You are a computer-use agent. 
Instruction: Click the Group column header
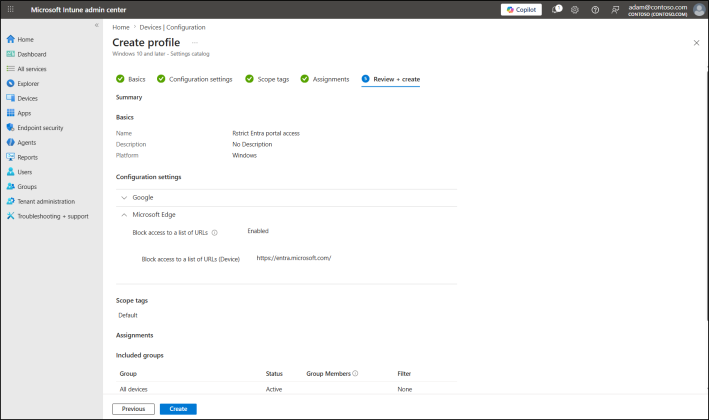click(128, 373)
